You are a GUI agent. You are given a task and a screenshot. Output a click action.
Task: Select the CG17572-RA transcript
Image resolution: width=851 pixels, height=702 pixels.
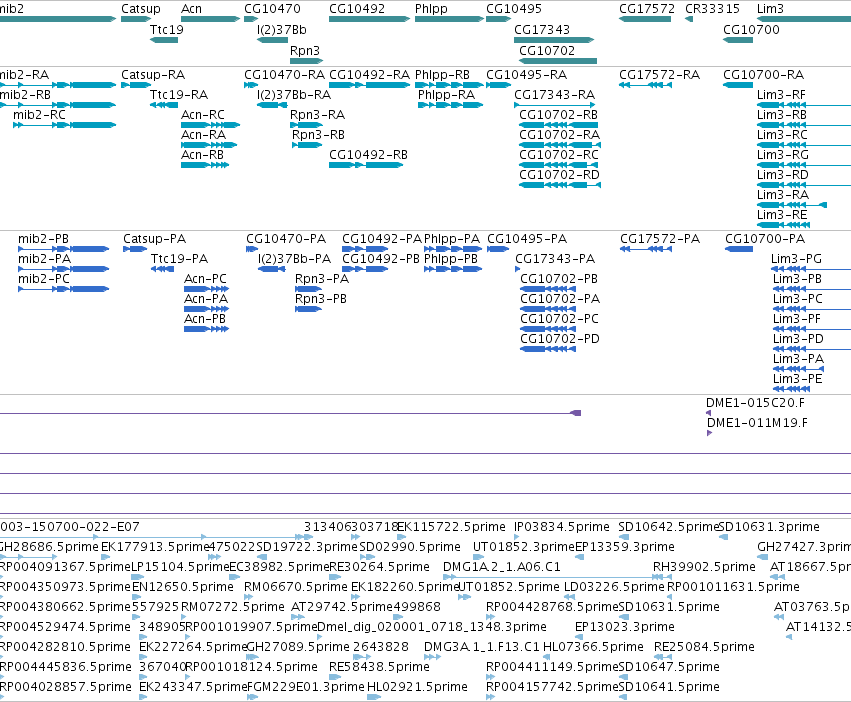click(x=645, y=85)
